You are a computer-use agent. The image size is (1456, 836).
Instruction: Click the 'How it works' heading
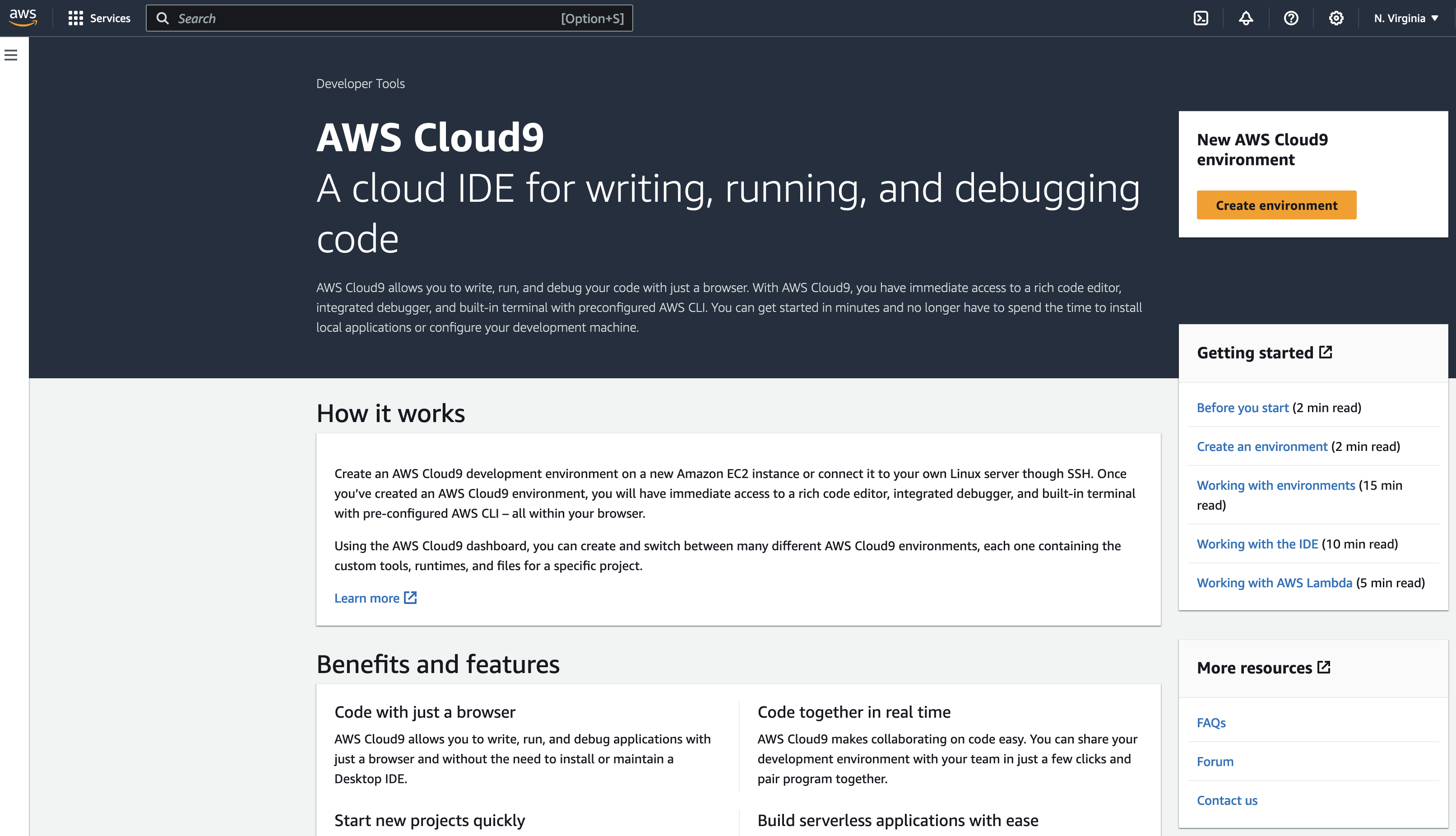click(x=390, y=413)
